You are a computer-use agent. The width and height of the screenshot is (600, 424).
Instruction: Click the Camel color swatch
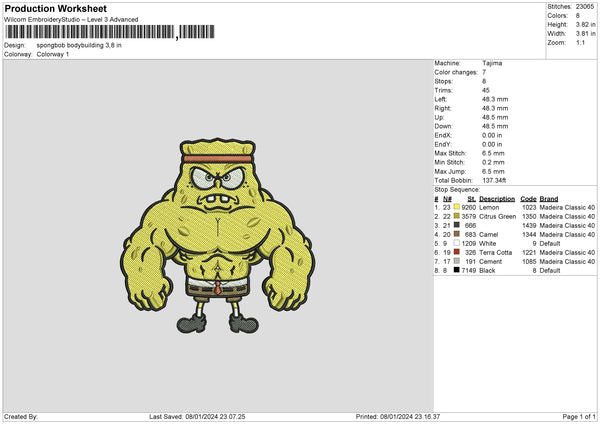457,234
